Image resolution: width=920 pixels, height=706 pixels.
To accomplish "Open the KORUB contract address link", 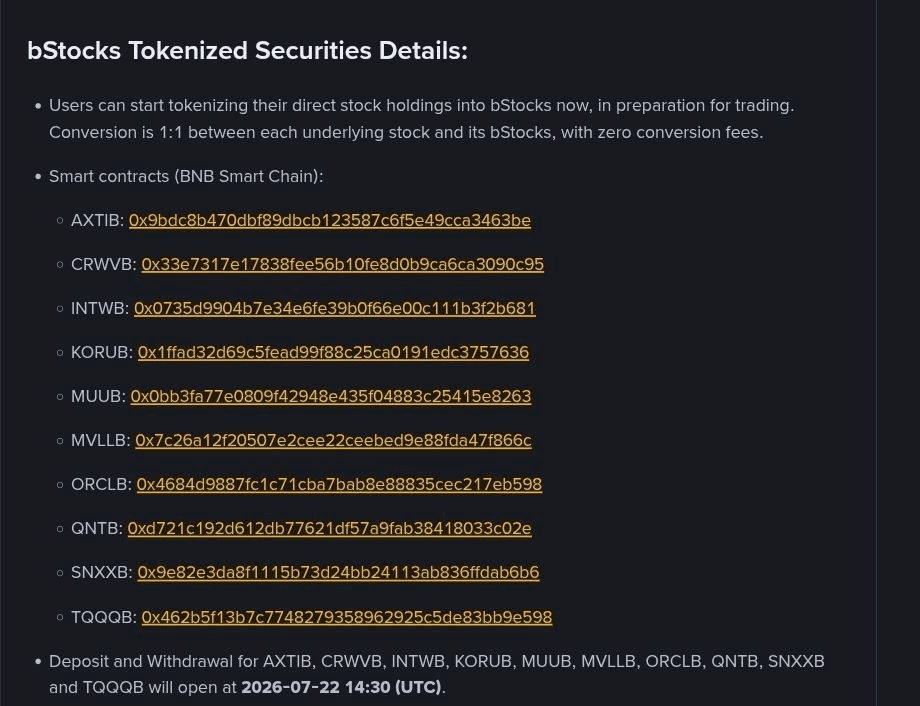I will pyautogui.click(x=333, y=352).
